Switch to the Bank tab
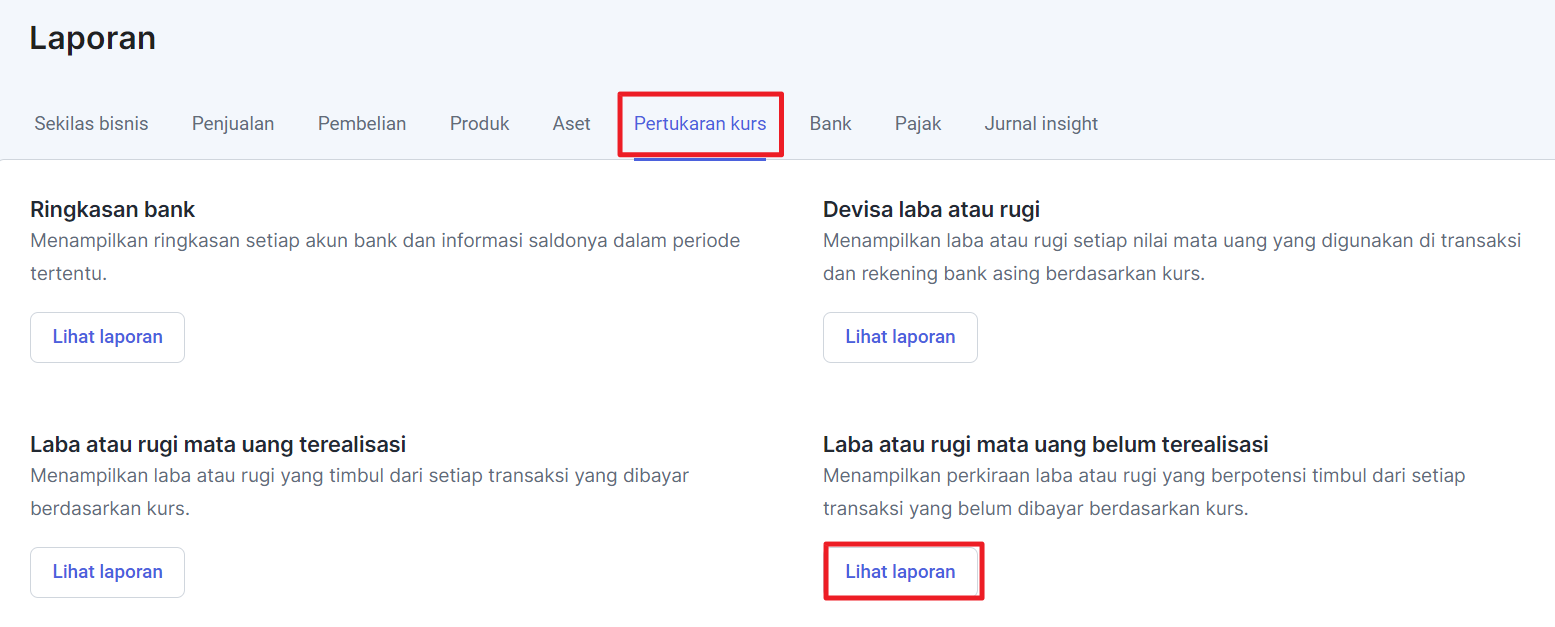The image size is (1555, 627). click(830, 124)
